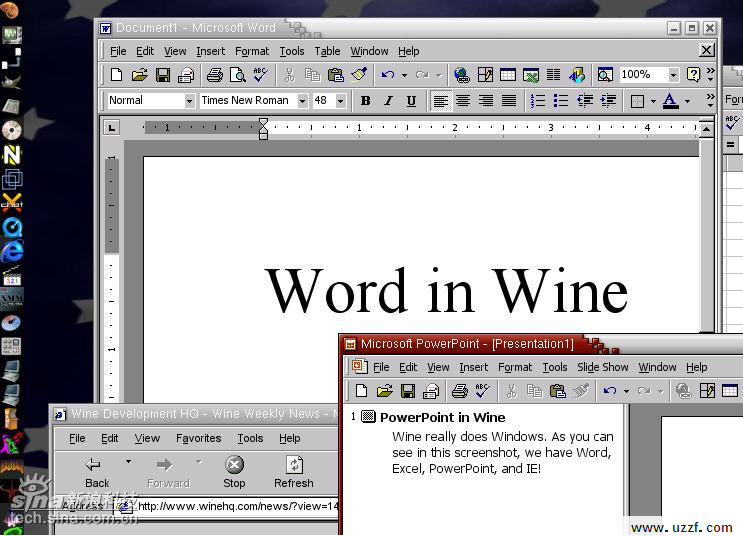The height and width of the screenshot is (536, 743).
Task: Open the 100% zoom dropdown in Word
Action: point(673,75)
